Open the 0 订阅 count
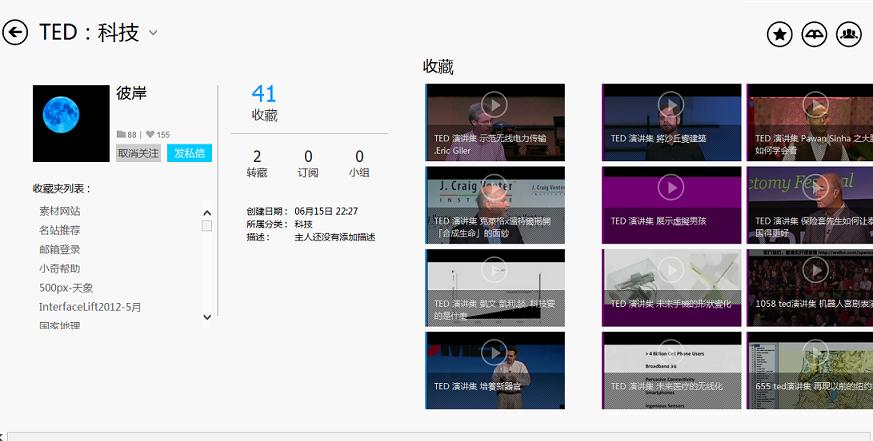The height and width of the screenshot is (441, 873). click(308, 164)
